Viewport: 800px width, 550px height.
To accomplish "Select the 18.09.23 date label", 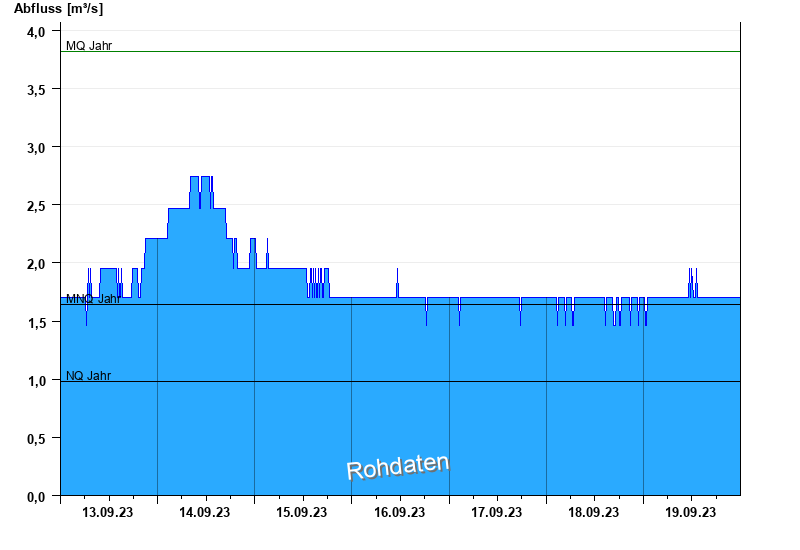I will click(x=594, y=513).
